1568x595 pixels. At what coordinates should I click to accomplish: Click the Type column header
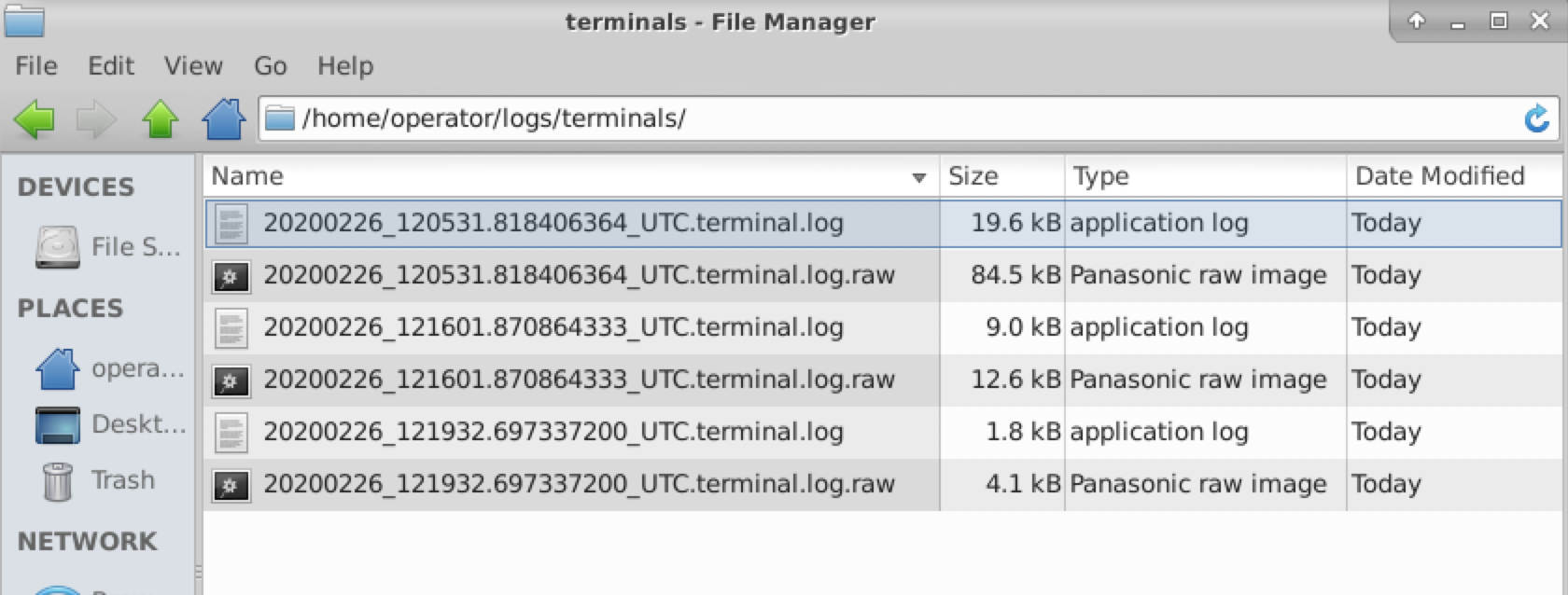(1204, 176)
